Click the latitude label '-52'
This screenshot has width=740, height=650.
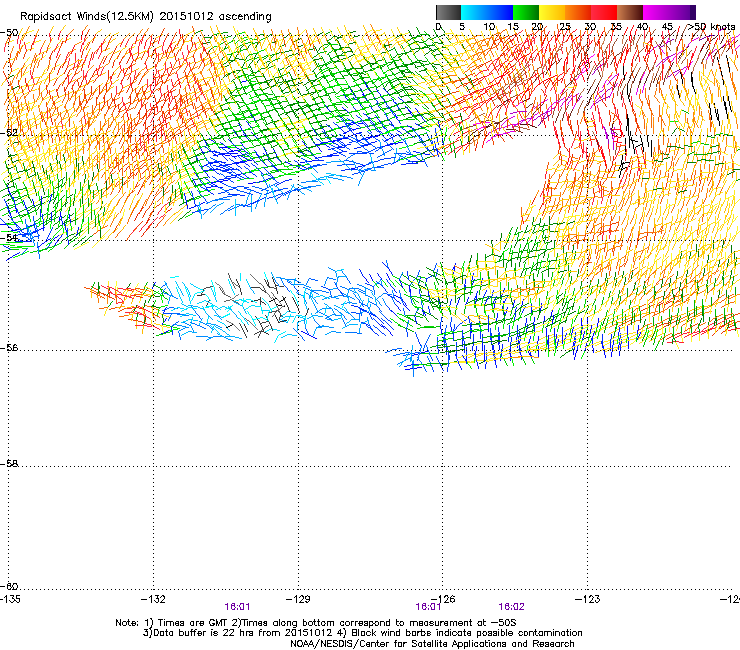tap(9, 133)
